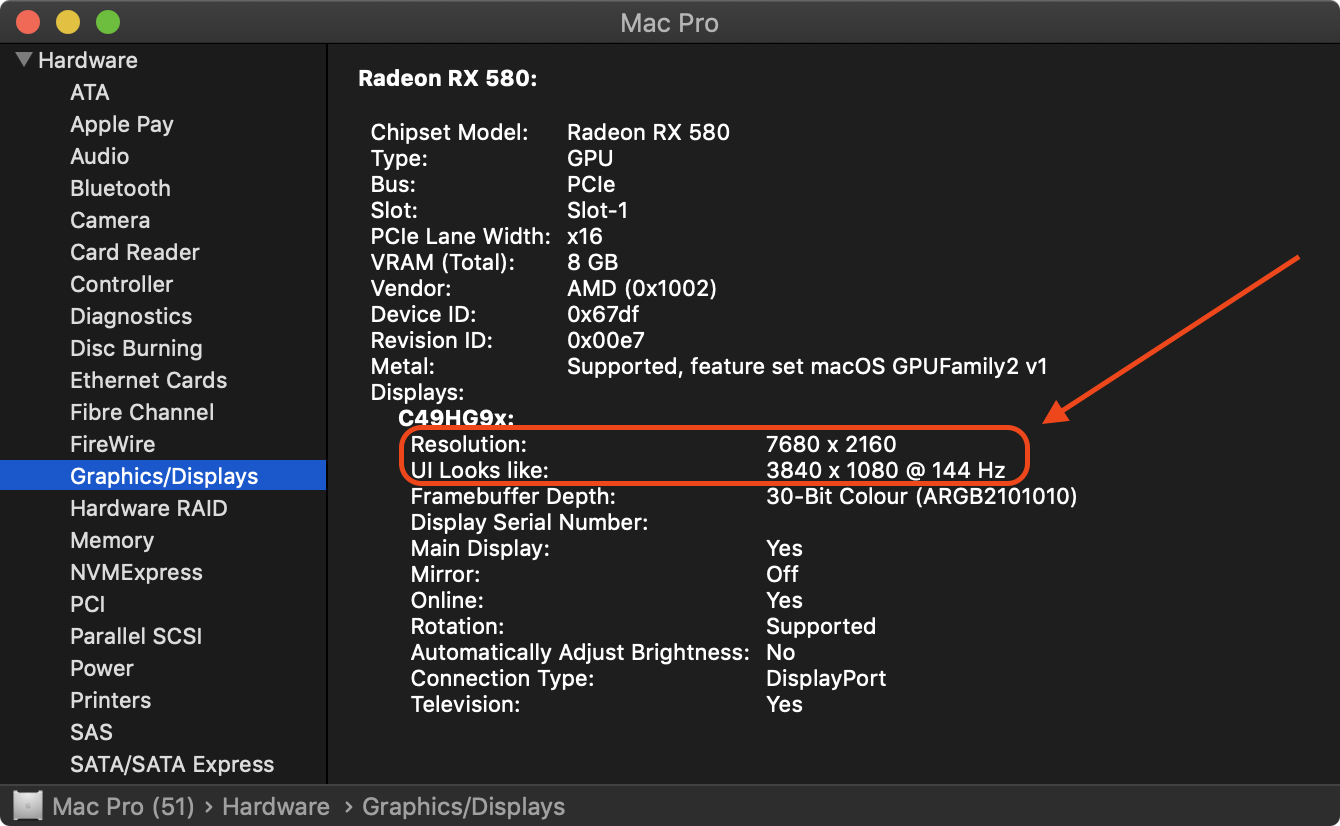Click the Radeon RX 580 heading
The image size is (1340, 826).
click(x=448, y=77)
